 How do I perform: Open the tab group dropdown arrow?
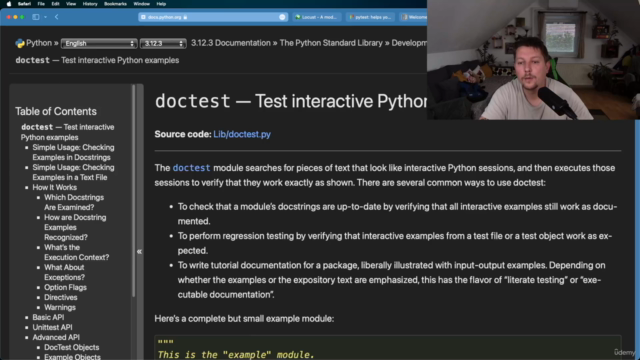point(45,17)
